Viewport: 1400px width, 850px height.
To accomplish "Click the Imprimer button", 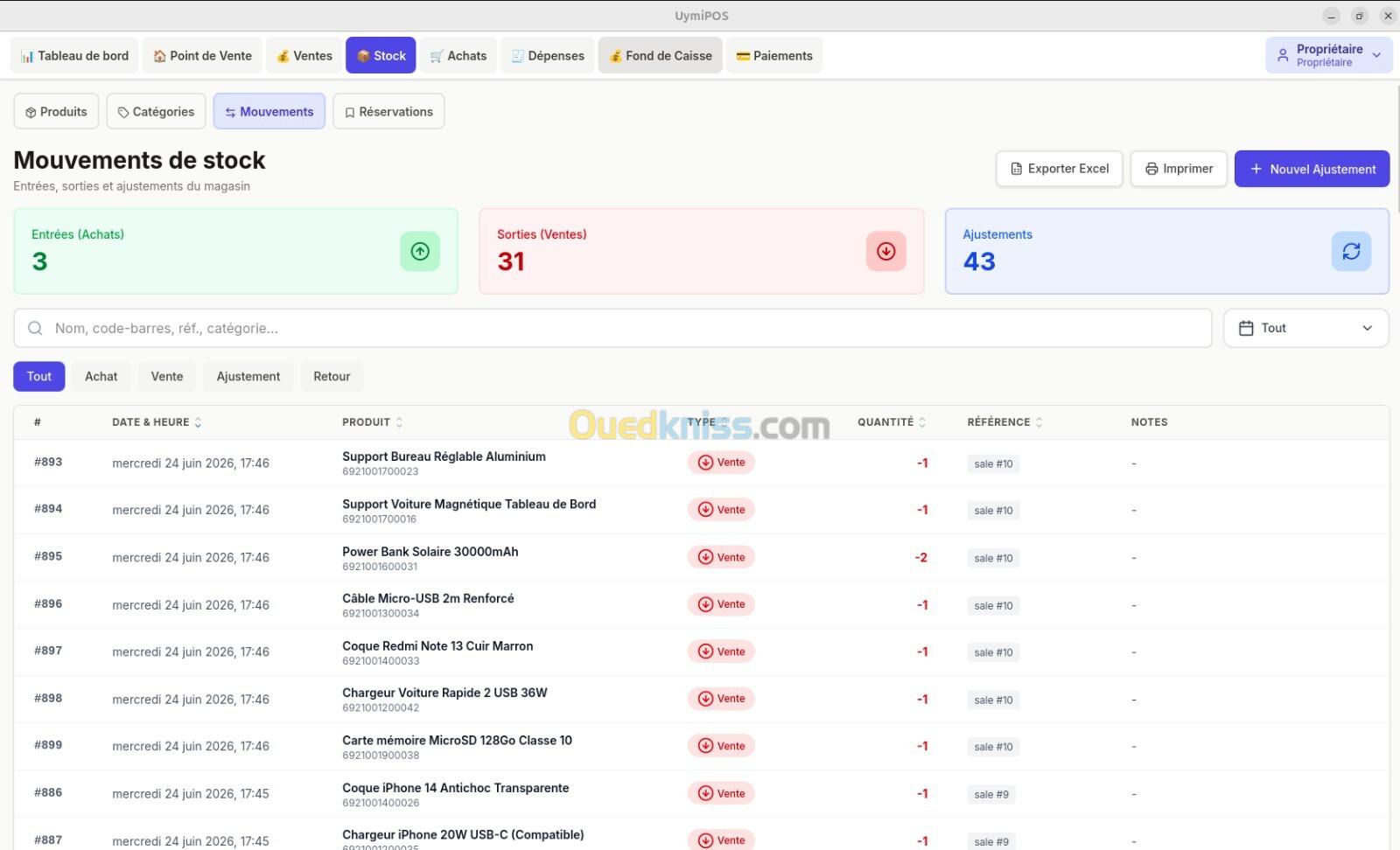I will click(1179, 169).
